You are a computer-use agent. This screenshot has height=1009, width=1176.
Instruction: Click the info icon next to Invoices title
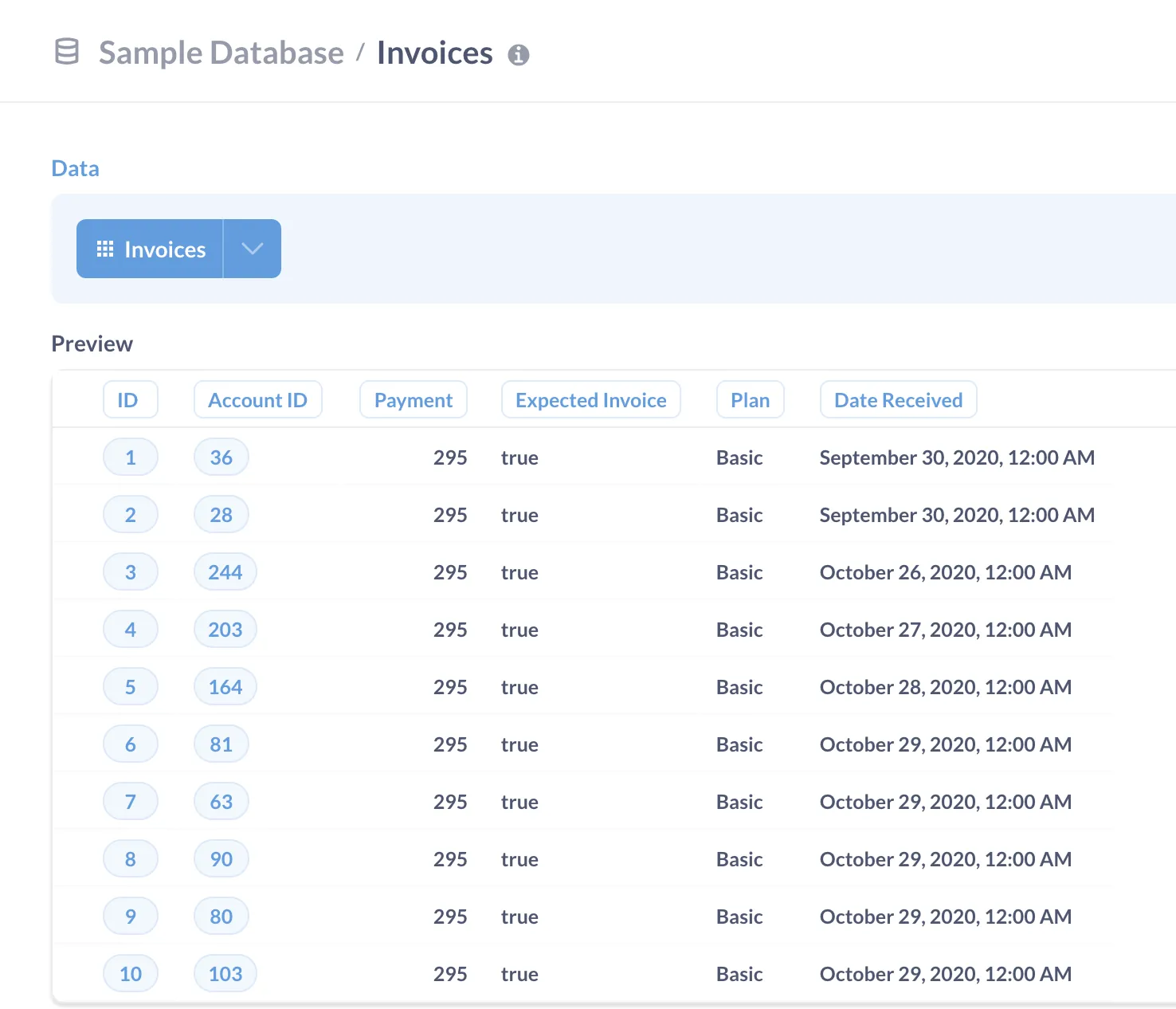point(519,55)
